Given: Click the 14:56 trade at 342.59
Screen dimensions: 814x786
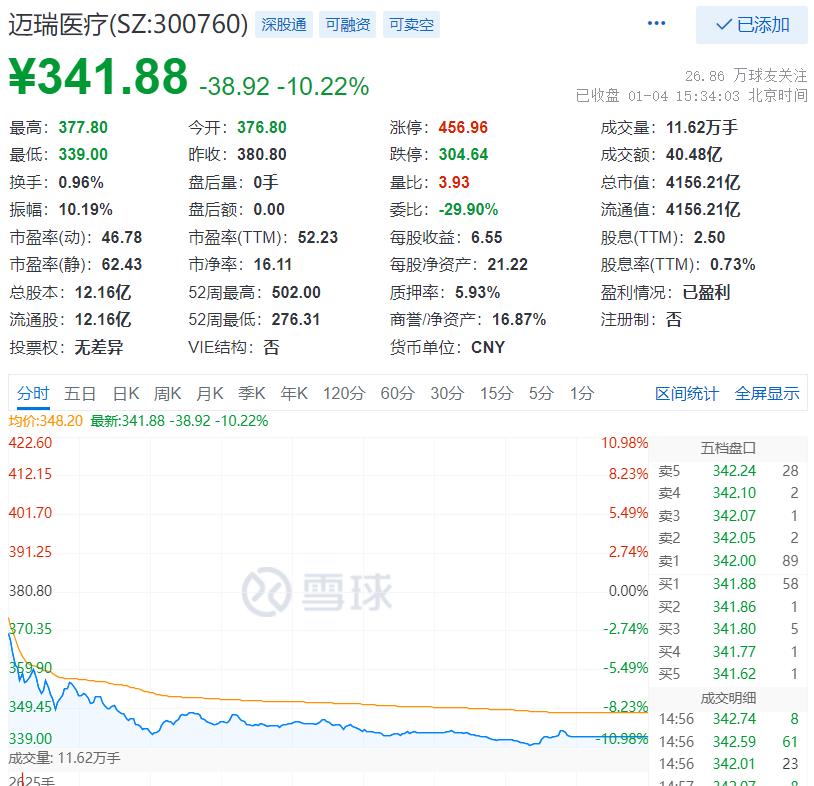Looking at the screenshot, I should pos(728,742).
